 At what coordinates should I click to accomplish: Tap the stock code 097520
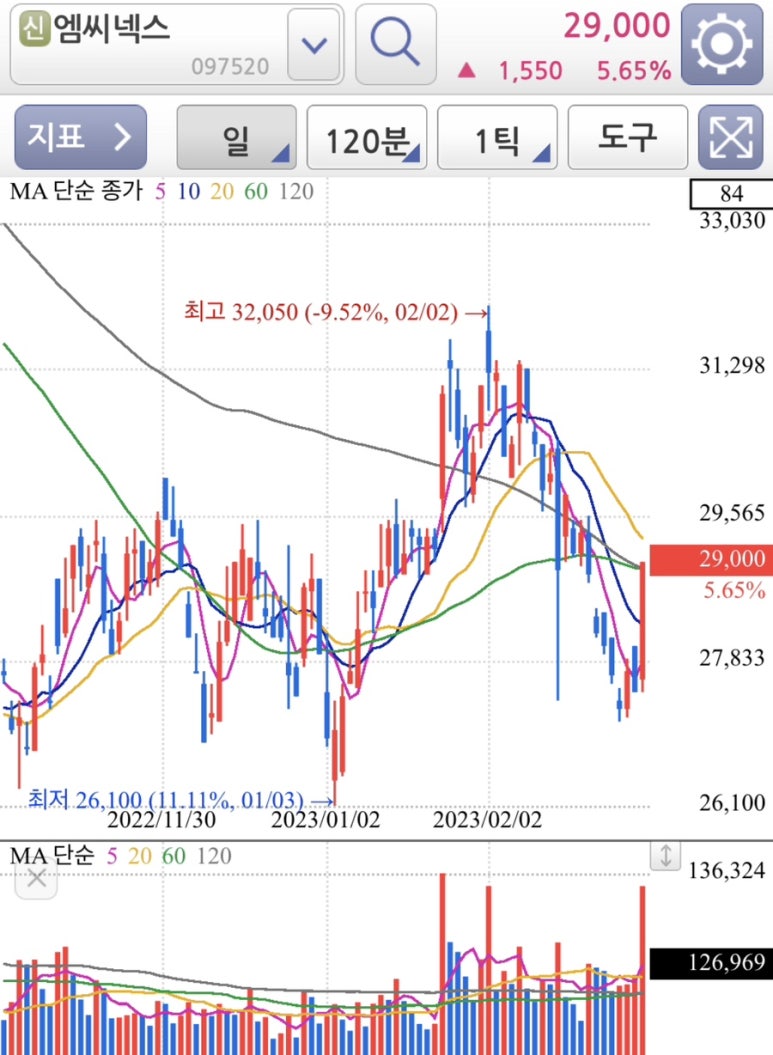[x=230, y=67]
